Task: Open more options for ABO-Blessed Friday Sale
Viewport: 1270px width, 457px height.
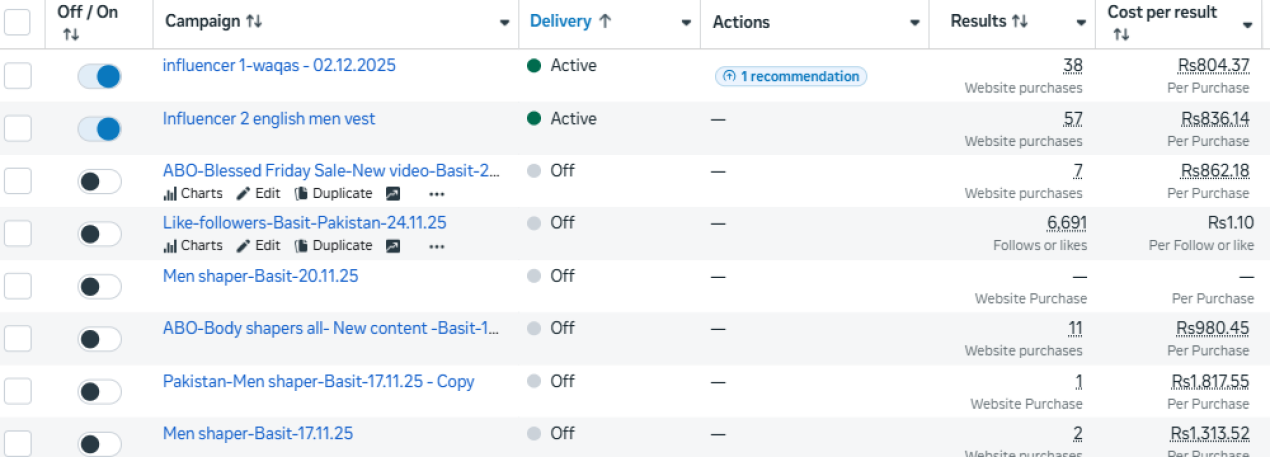Action: coord(437,194)
